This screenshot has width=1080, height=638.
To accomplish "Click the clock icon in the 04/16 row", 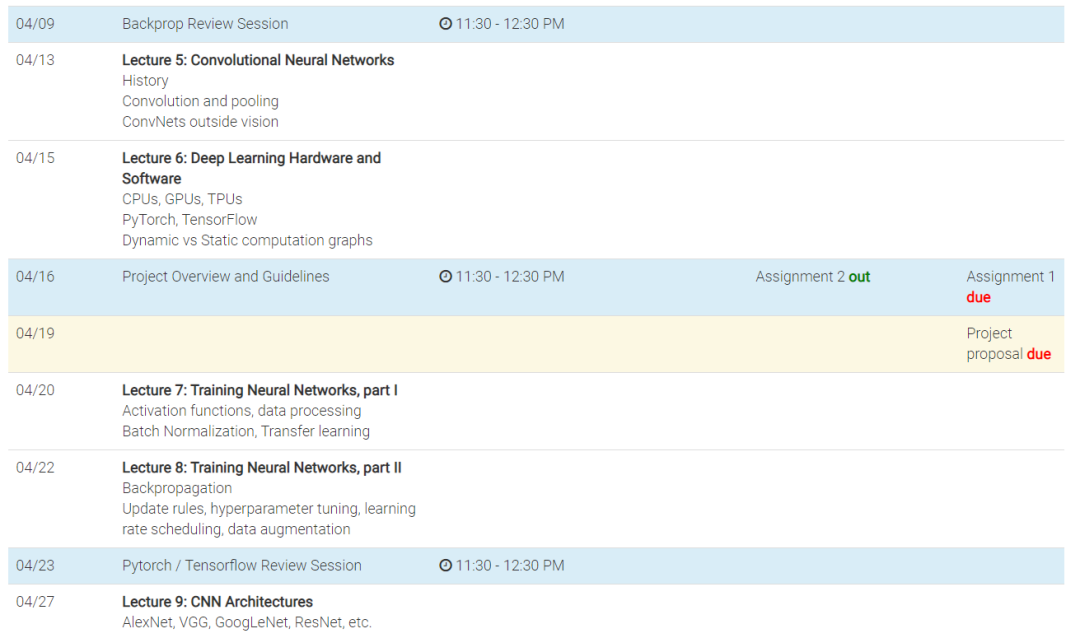I will coord(446,277).
